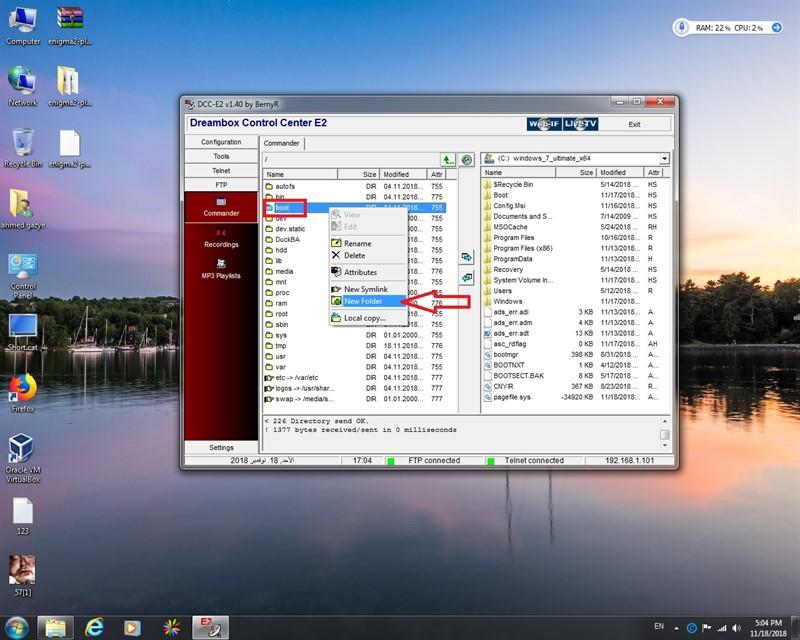Select the 123 text file on the desktop

[x=23, y=516]
